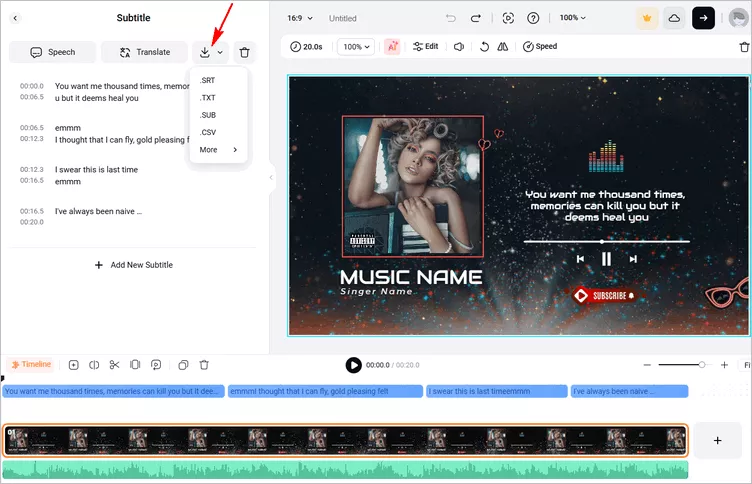The height and width of the screenshot is (484, 752).
Task: Redo the last action
Action: point(475,18)
